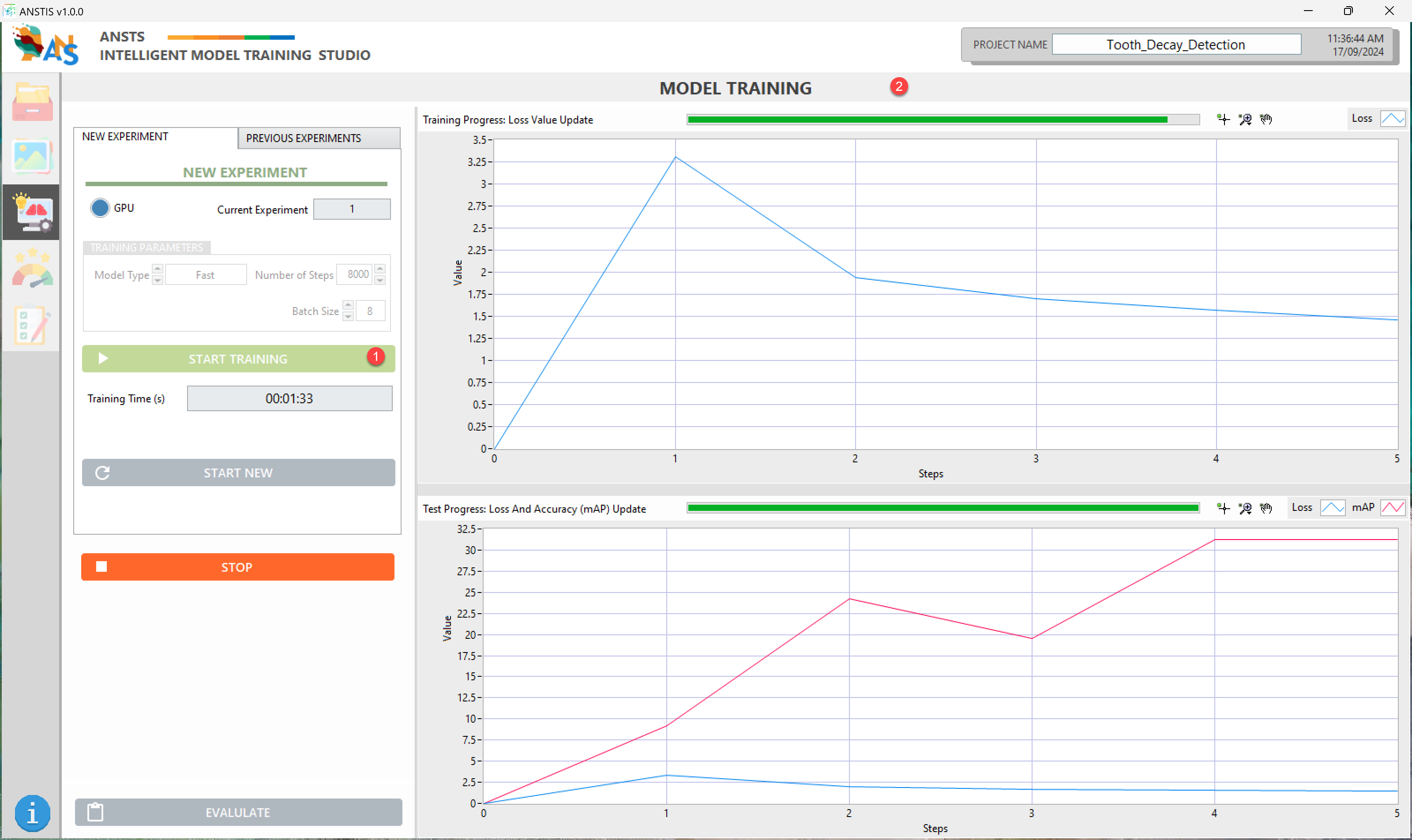Select zoom tool on training loss graph
Screen dimensions: 1412x840
tap(1244, 119)
